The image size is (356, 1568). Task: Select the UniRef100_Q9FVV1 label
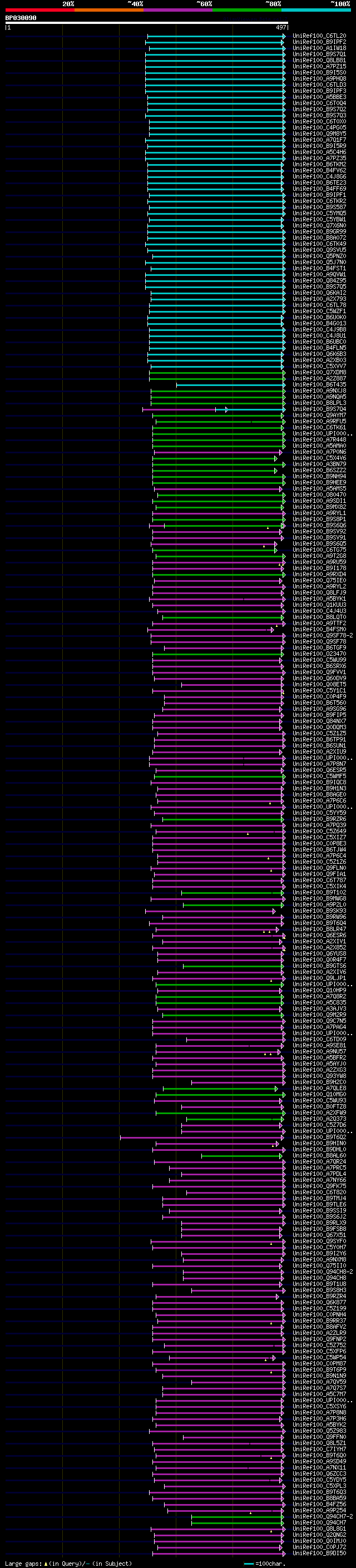pos(319,672)
